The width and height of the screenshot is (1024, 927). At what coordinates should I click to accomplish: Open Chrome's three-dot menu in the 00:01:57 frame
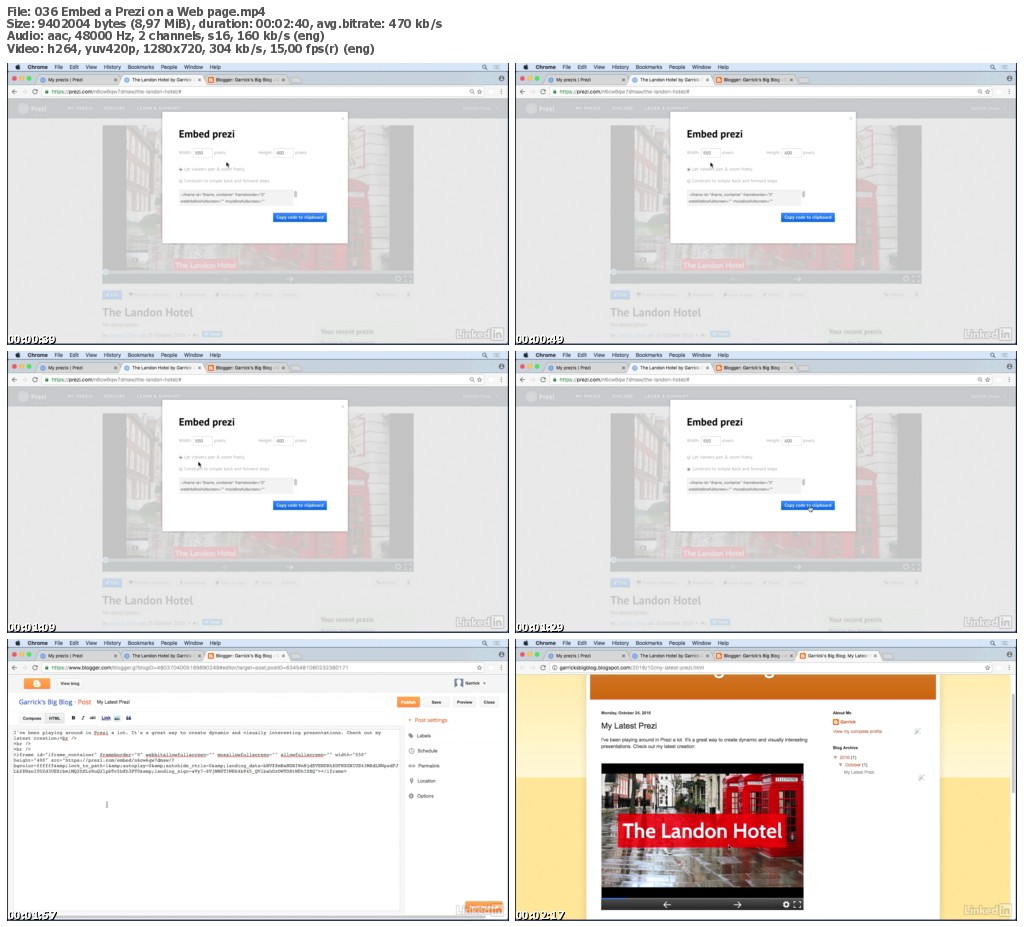(x=501, y=668)
